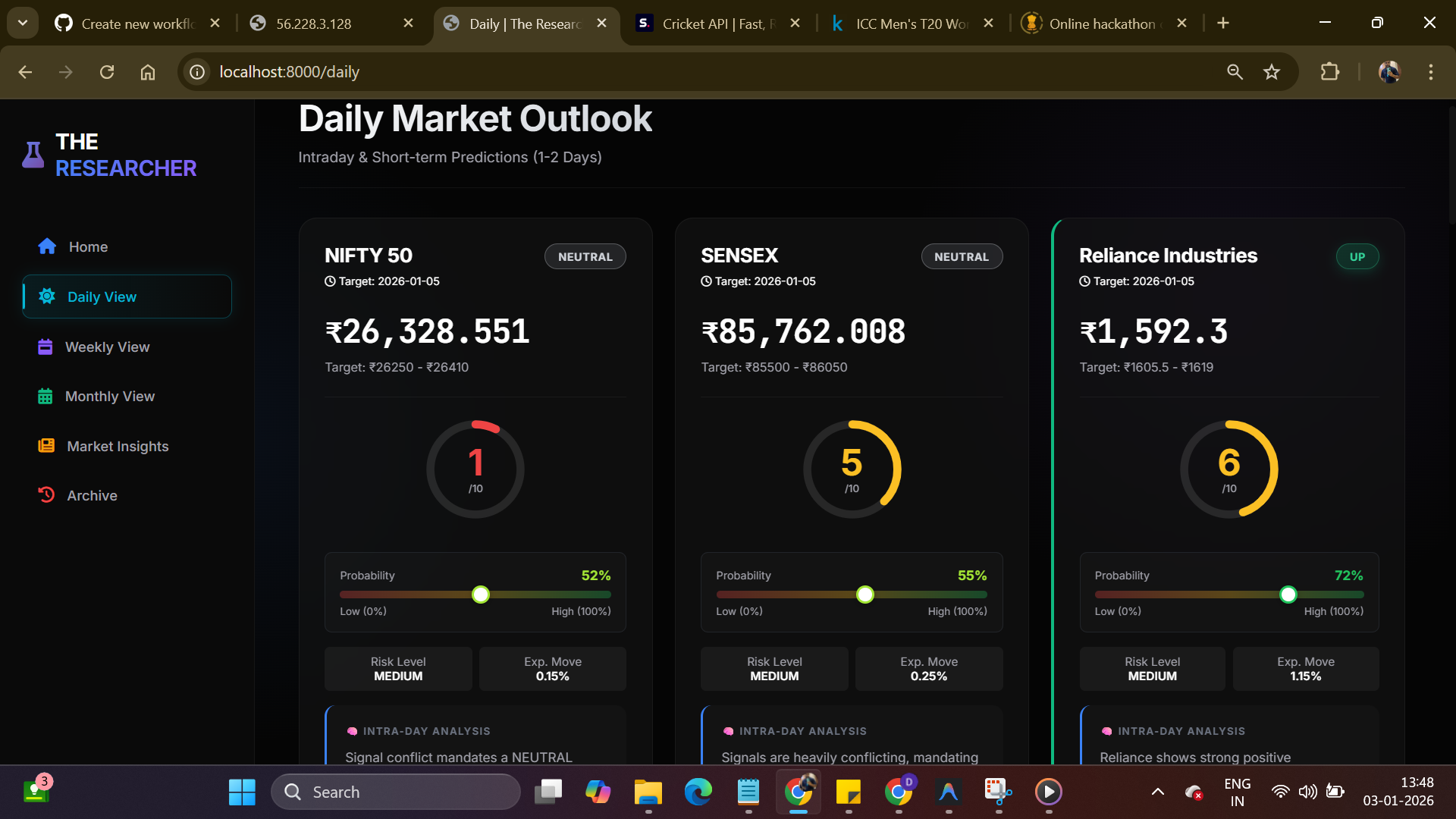
Task: Open Windows Start menu button
Action: tap(242, 792)
